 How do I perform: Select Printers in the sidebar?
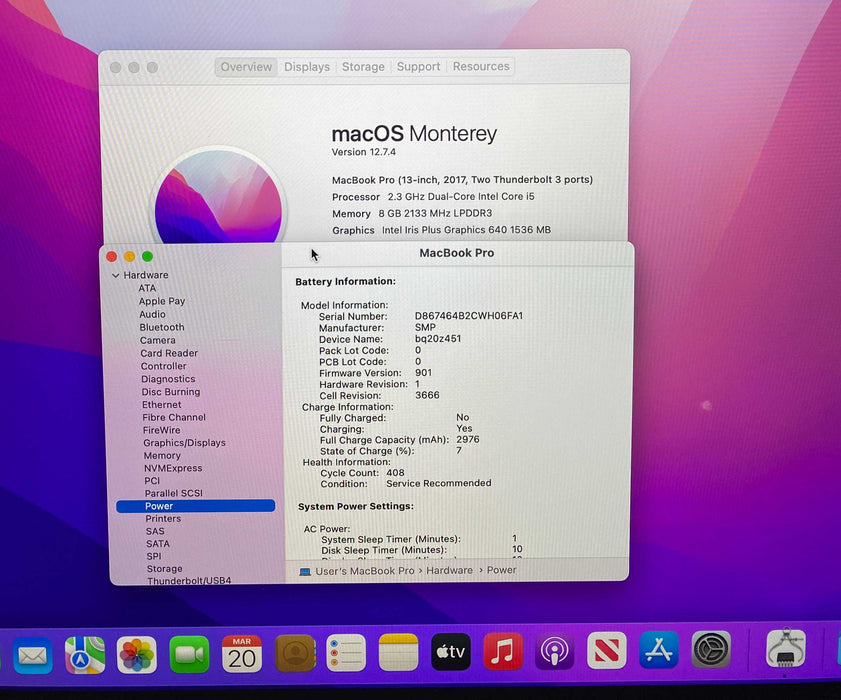point(163,518)
